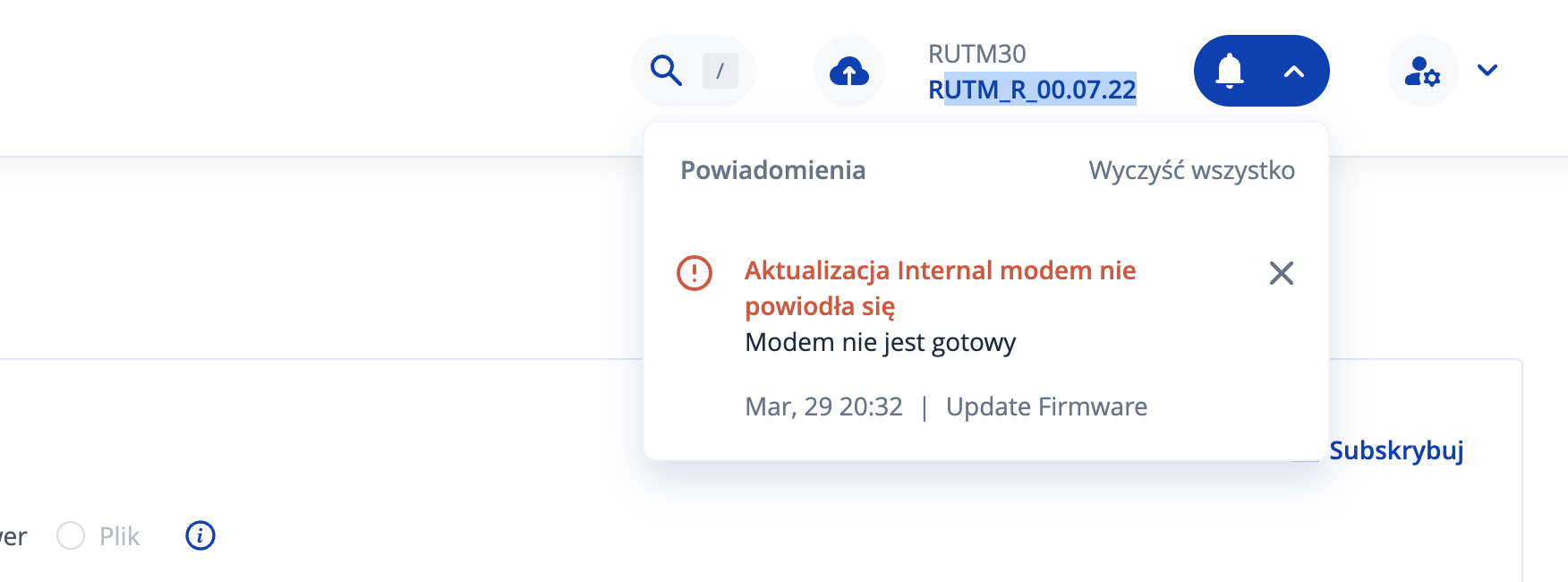The image size is (1568, 582).
Task: Expand the user menu down chevron
Action: coord(1487,70)
